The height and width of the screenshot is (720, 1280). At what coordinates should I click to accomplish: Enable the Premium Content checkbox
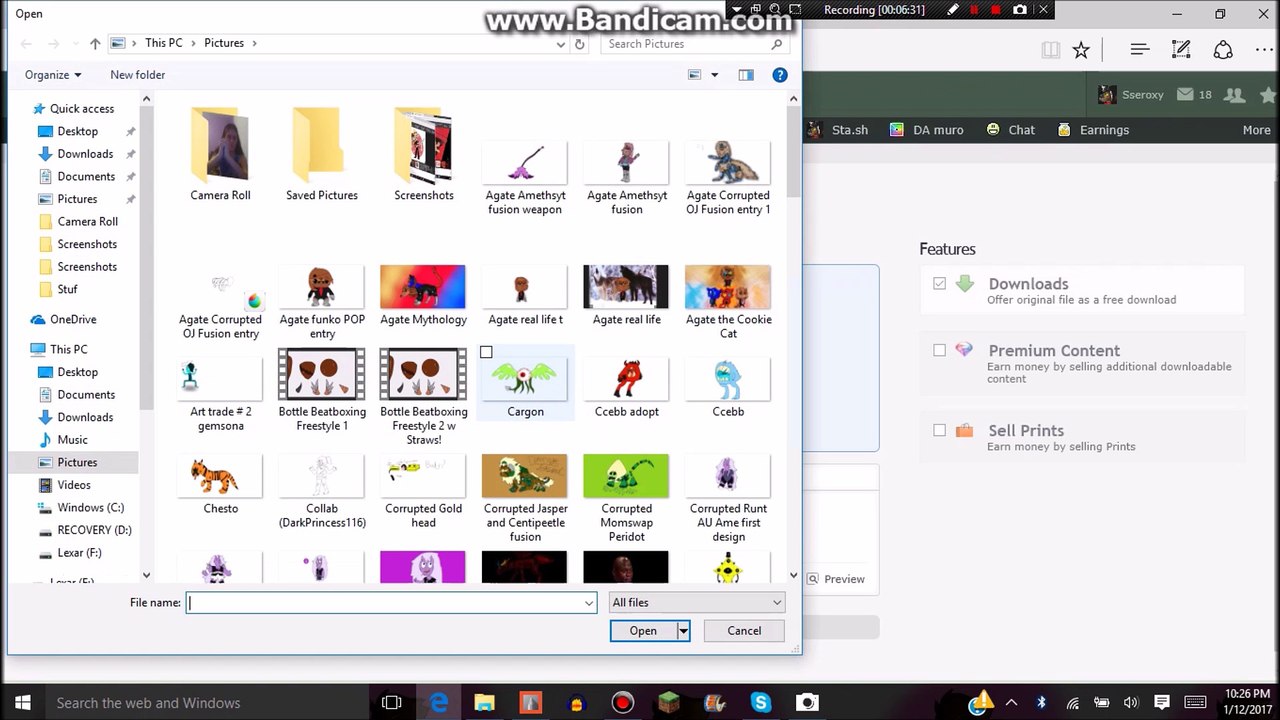pos(939,350)
